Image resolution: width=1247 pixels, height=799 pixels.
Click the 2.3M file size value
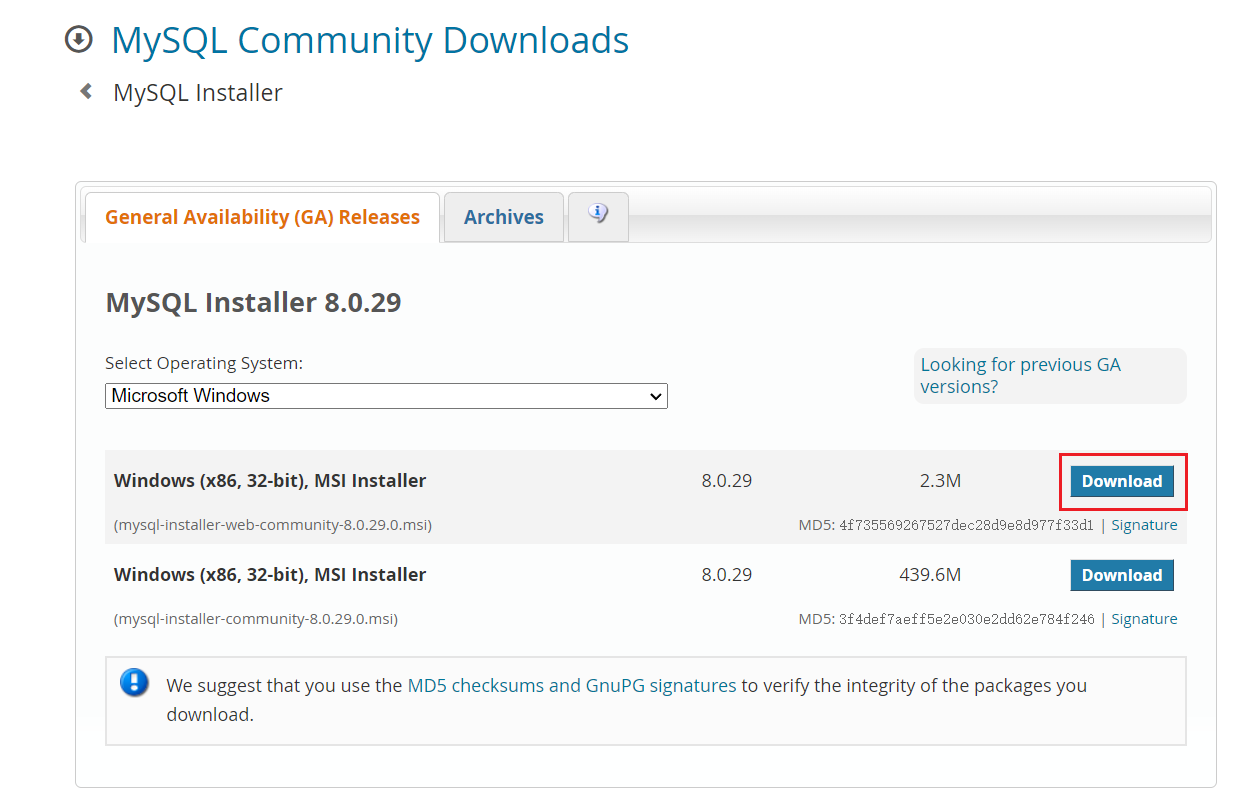pyautogui.click(x=940, y=481)
